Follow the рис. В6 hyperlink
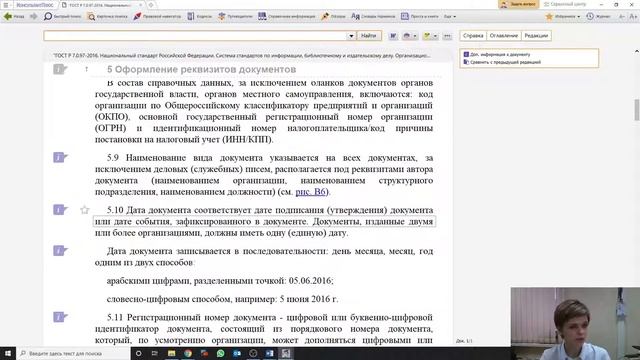Image resolution: width=640 pixels, height=360 pixels. pos(311,191)
